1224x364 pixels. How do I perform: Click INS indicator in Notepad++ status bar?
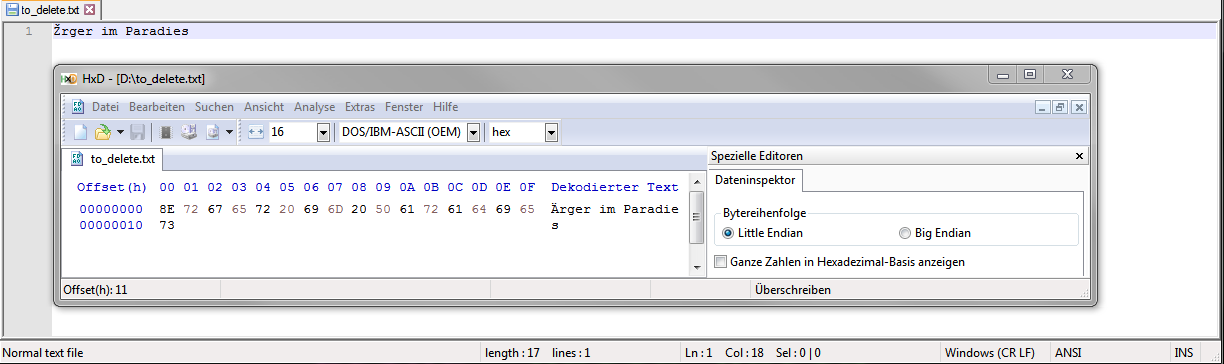1184,353
